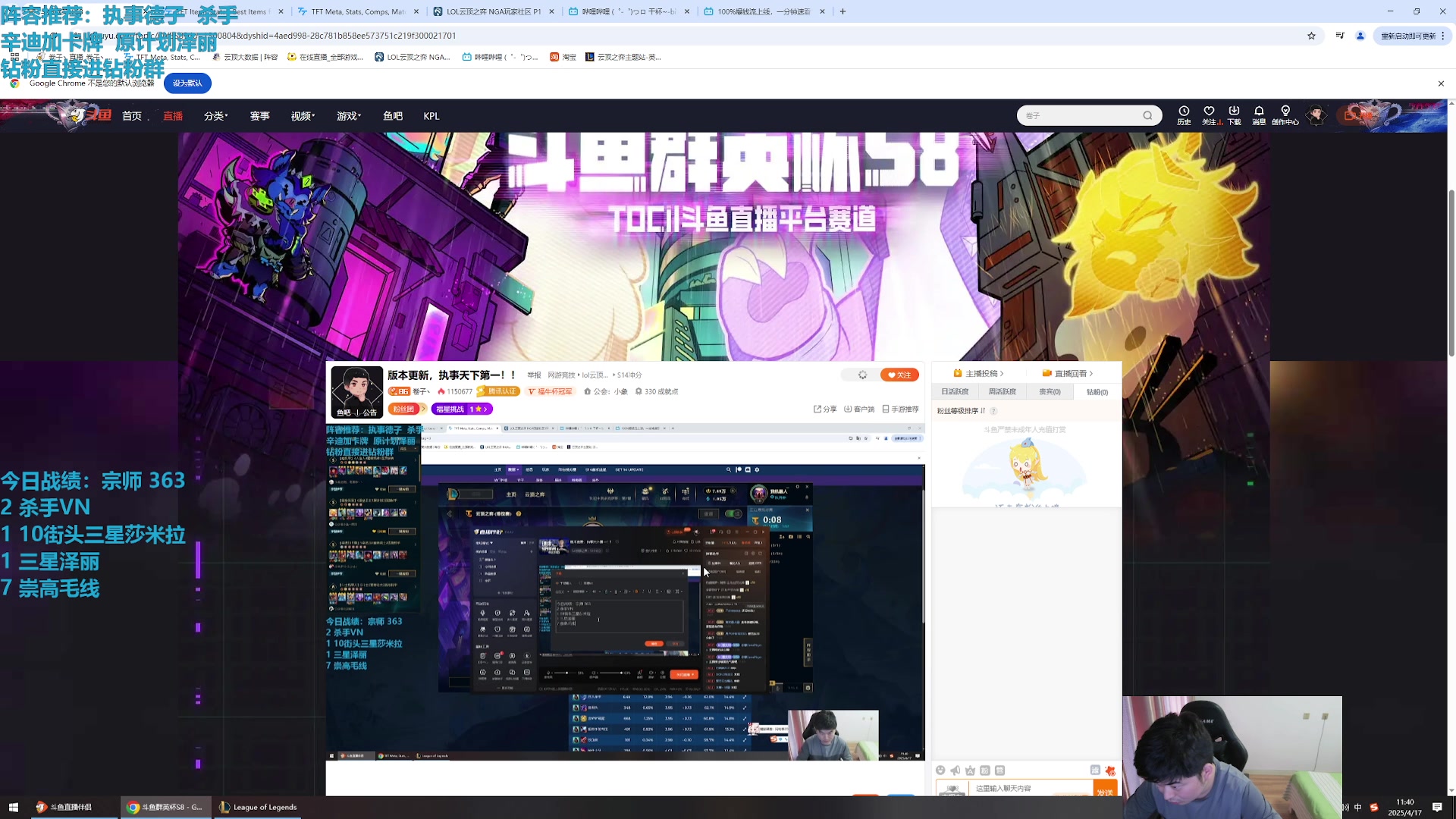Click the crown 'A' noble icon

click(x=970, y=770)
